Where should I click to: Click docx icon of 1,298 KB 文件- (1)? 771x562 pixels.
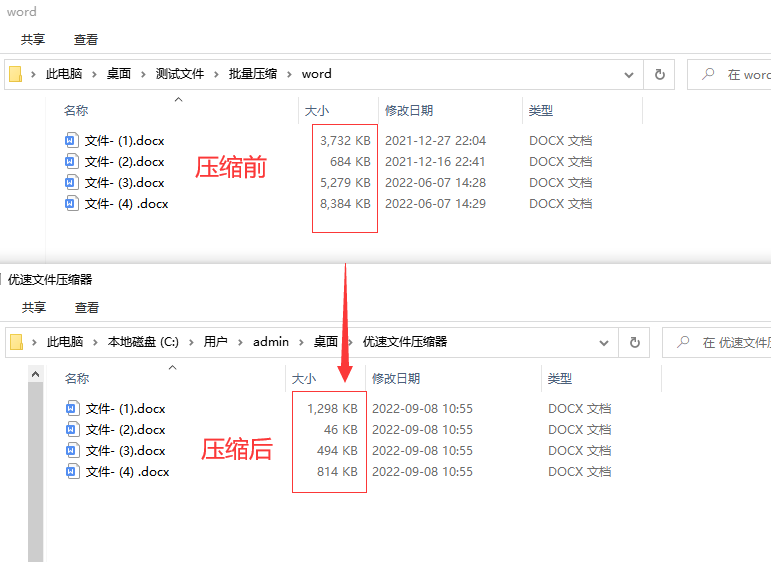72,408
